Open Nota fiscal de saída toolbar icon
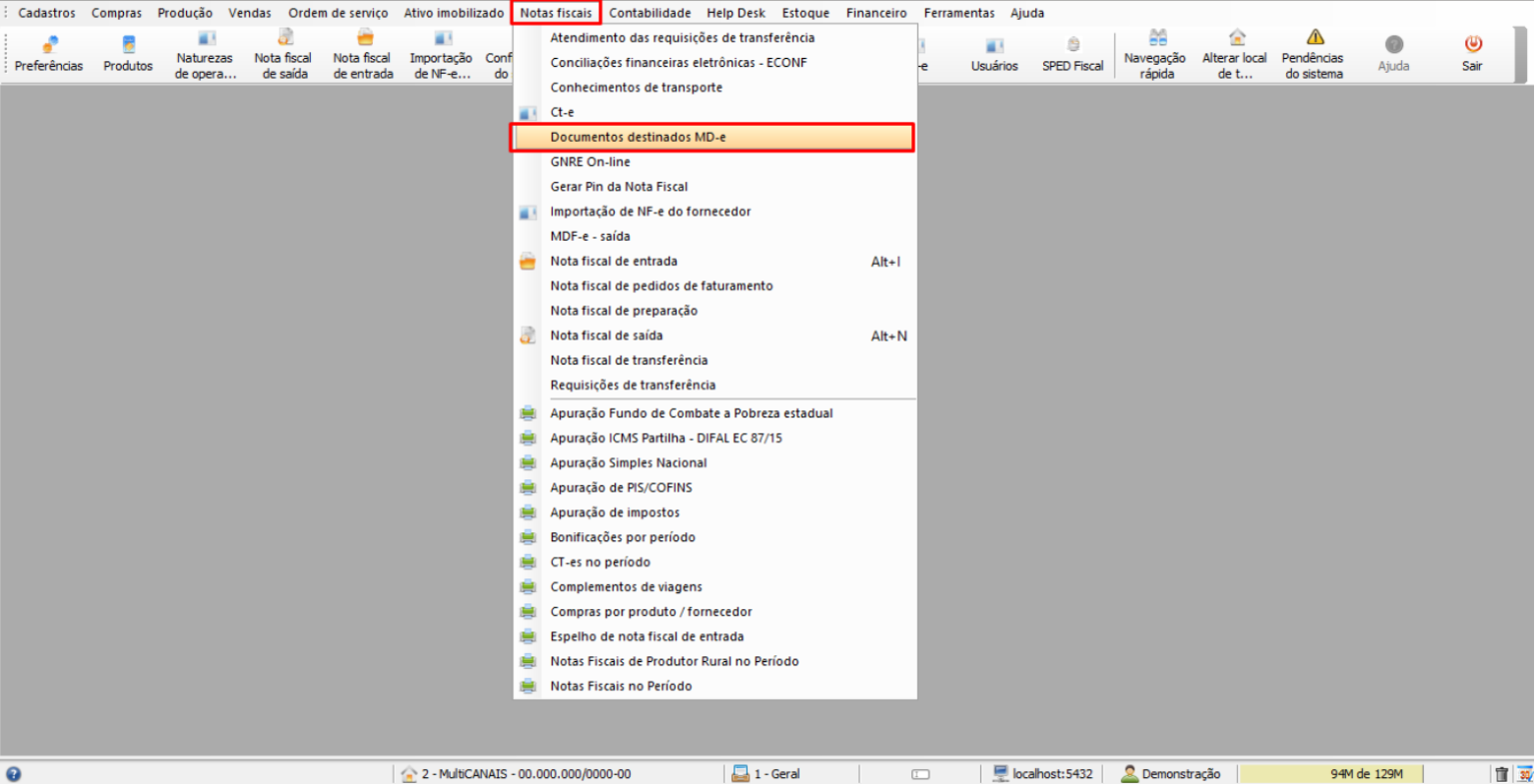This screenshot has width=1535, height=784. (x=284, y=40)
